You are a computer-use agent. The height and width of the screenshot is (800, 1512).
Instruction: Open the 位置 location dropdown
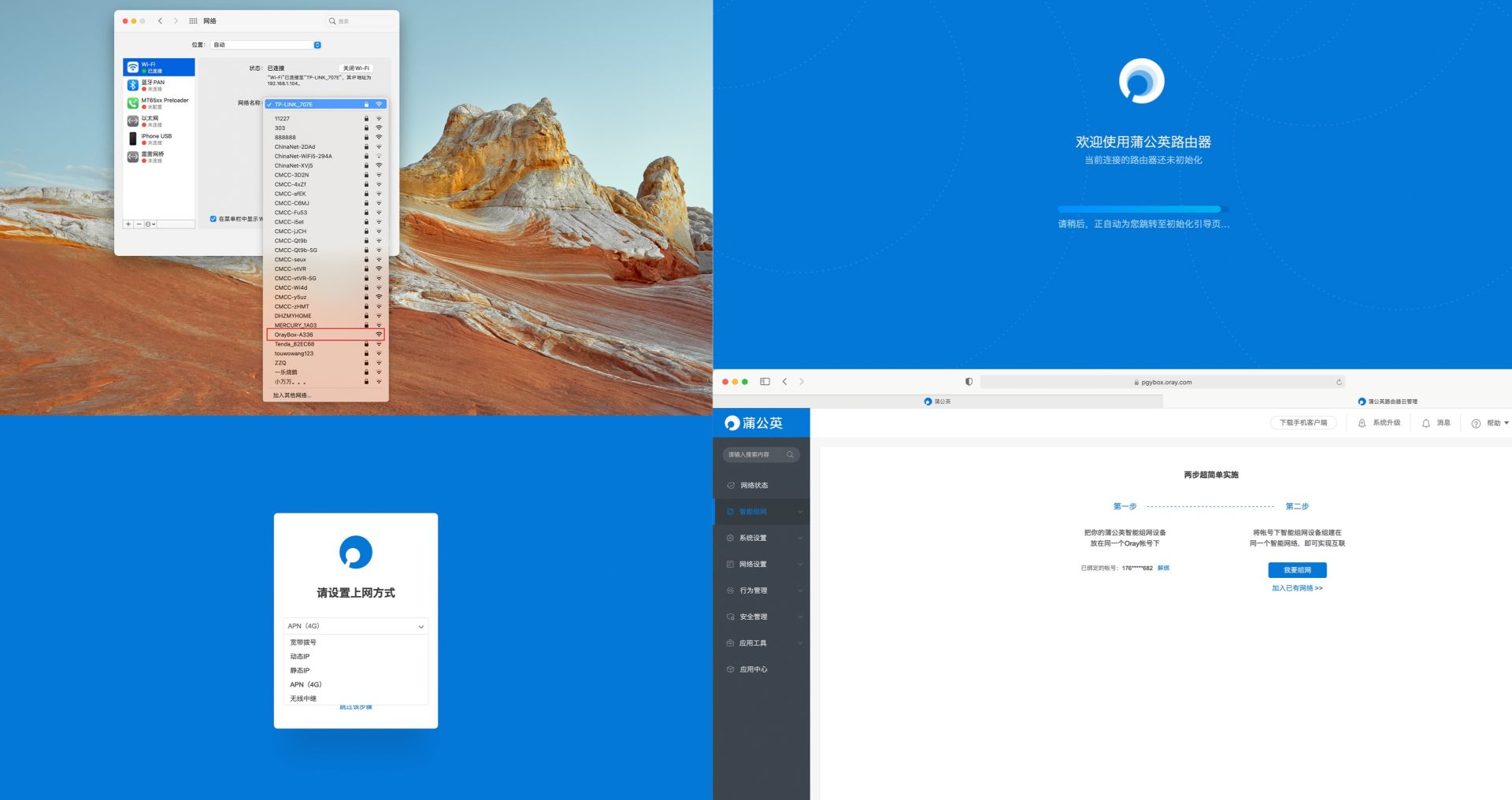pos(265,45)
